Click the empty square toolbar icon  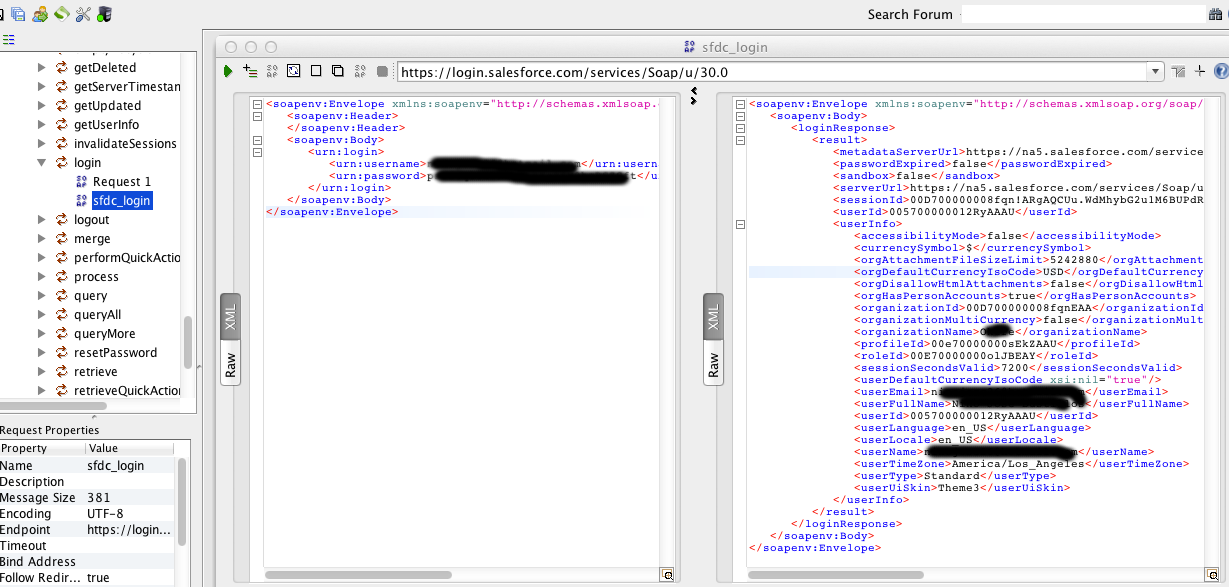coord(316,71)
